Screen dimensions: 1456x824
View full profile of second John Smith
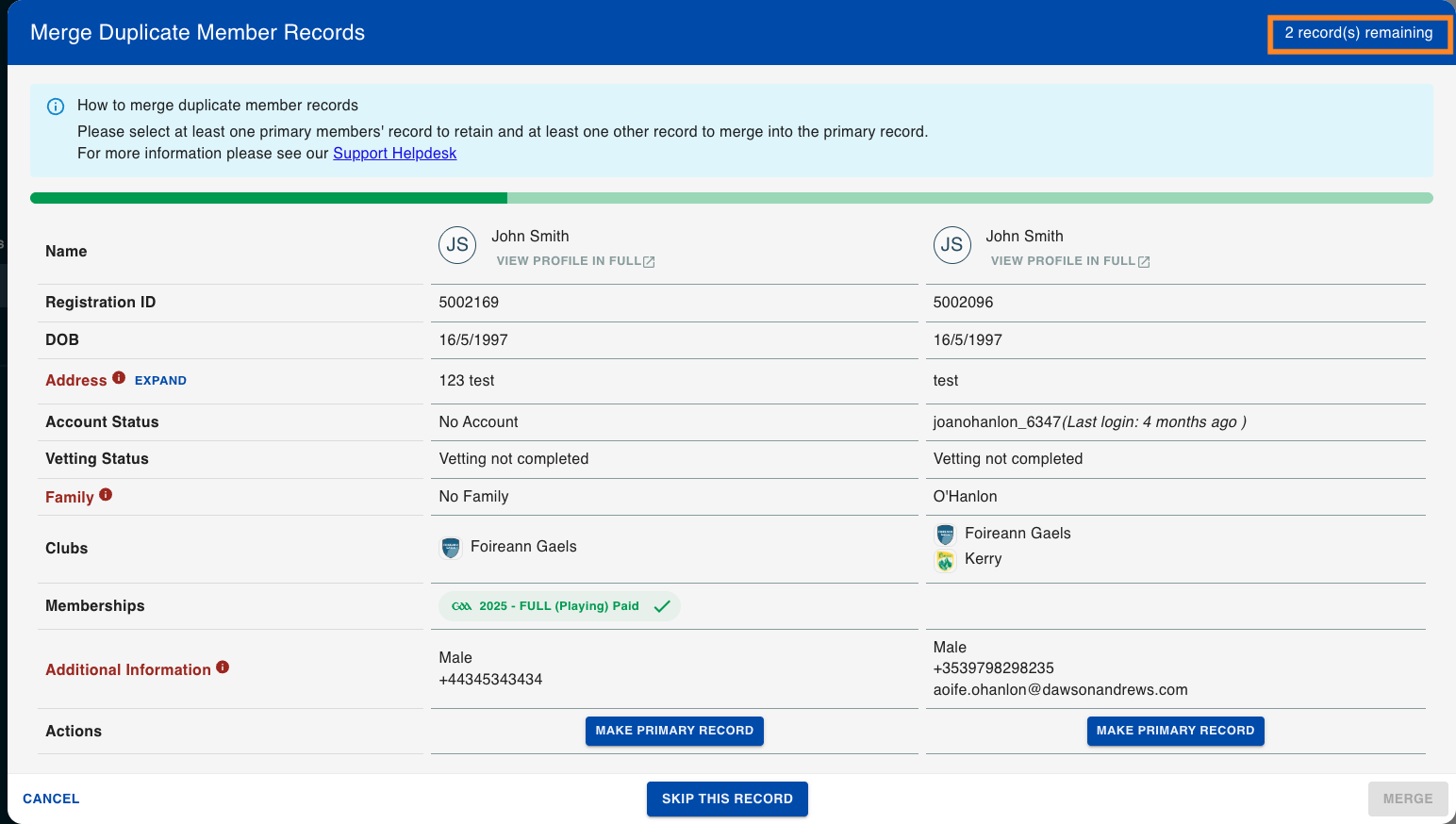pyautogui.click(x=1070, y=261)
